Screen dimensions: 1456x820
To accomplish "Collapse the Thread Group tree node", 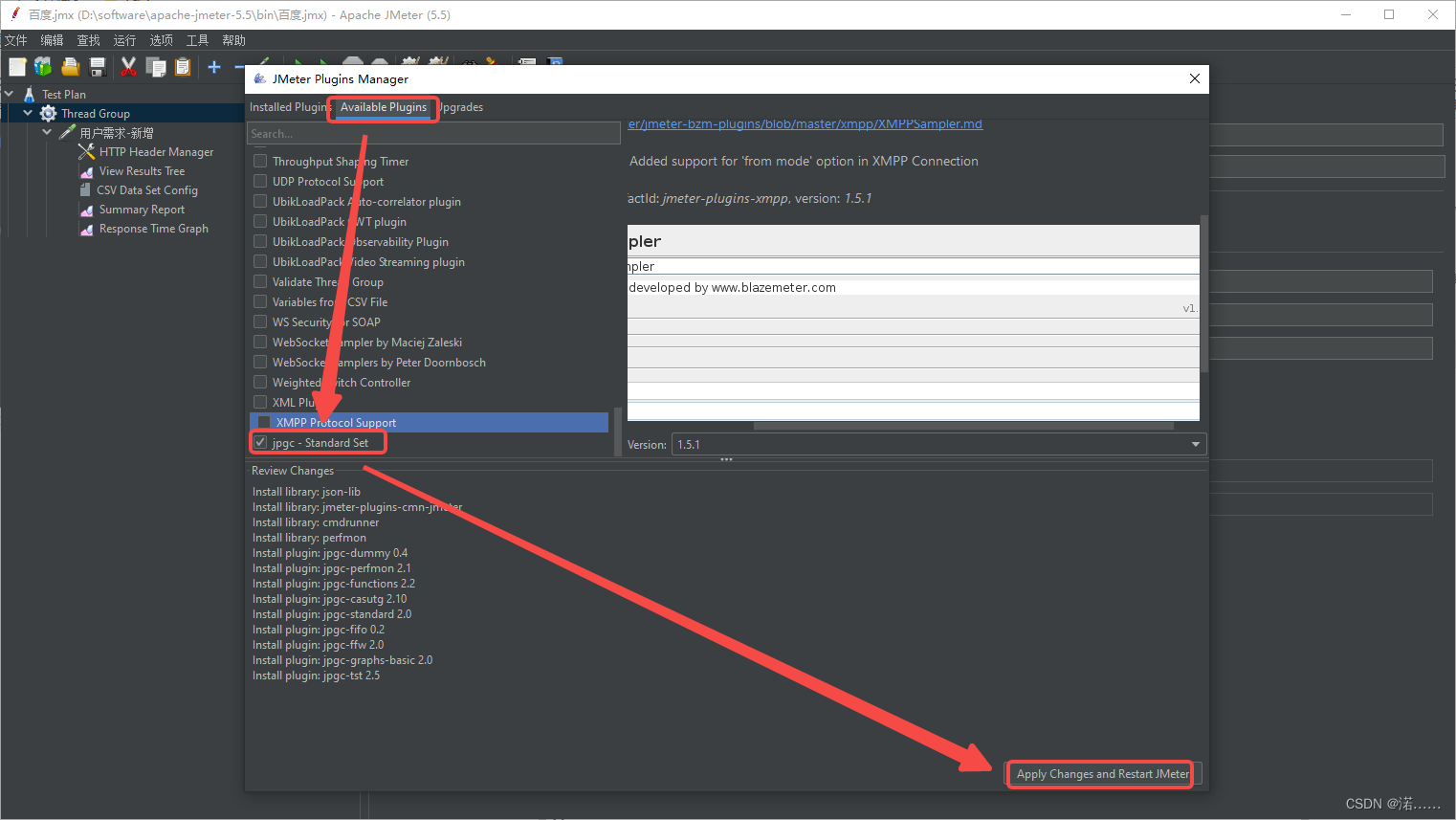I will click(x=28, y=113).
